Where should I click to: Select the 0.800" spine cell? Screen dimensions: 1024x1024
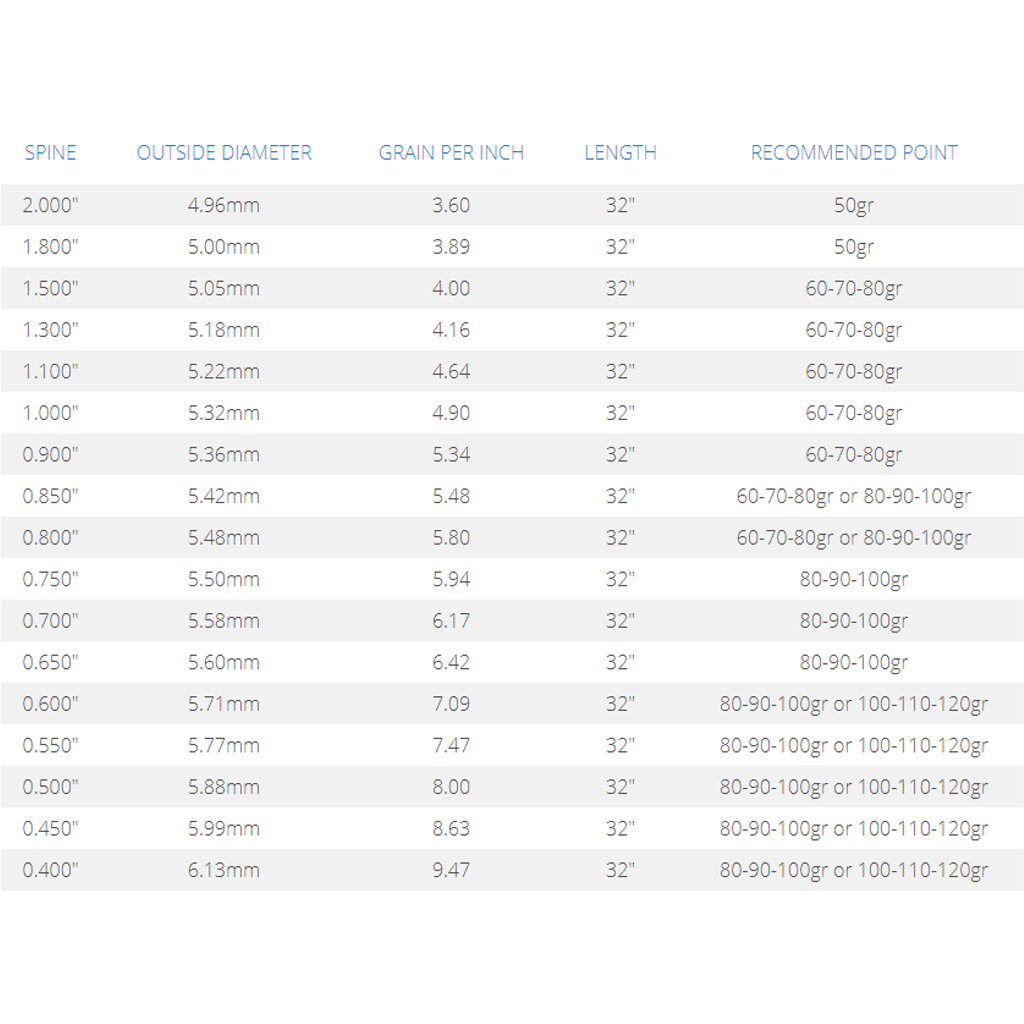click(x=50, y=537)
